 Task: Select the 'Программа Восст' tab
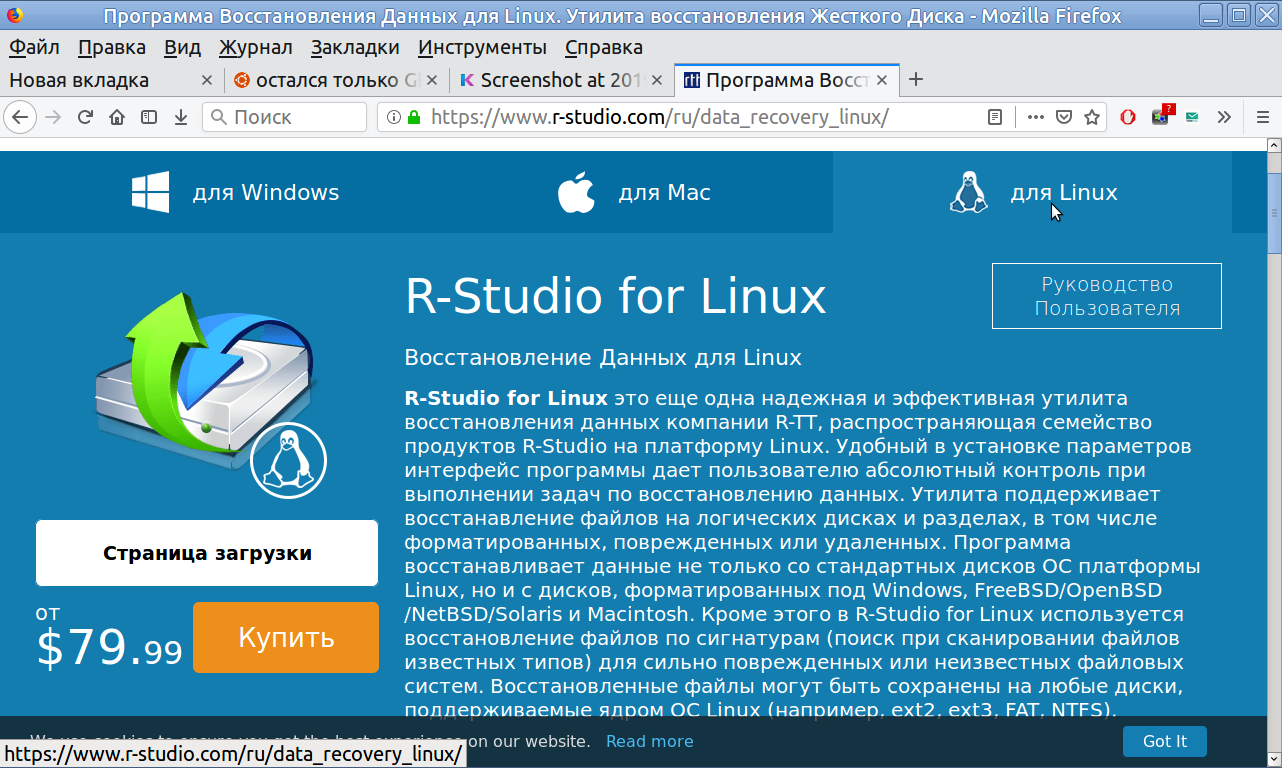(786, 80)
